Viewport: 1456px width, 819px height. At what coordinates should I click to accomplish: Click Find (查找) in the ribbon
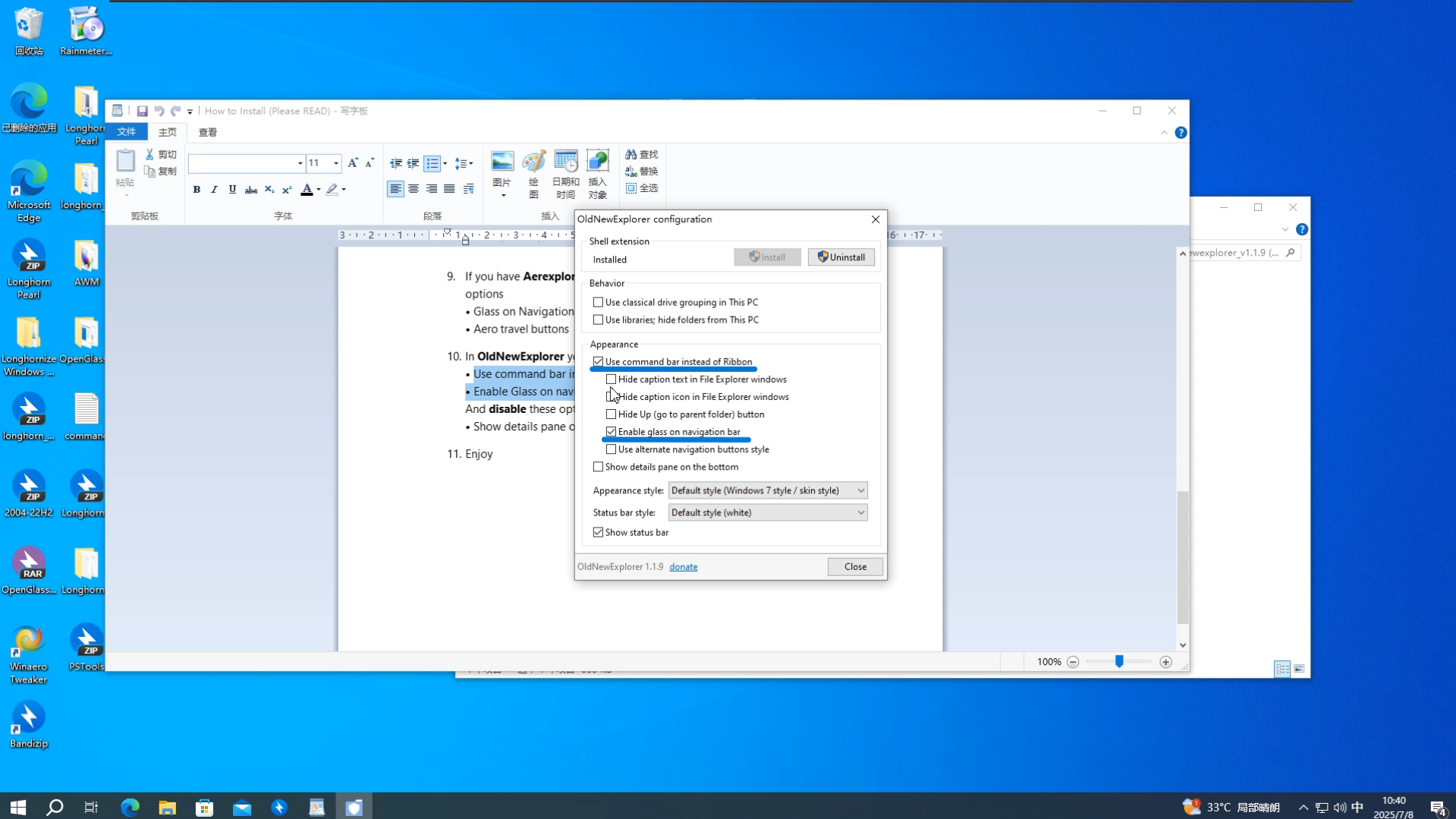[642, 155]
